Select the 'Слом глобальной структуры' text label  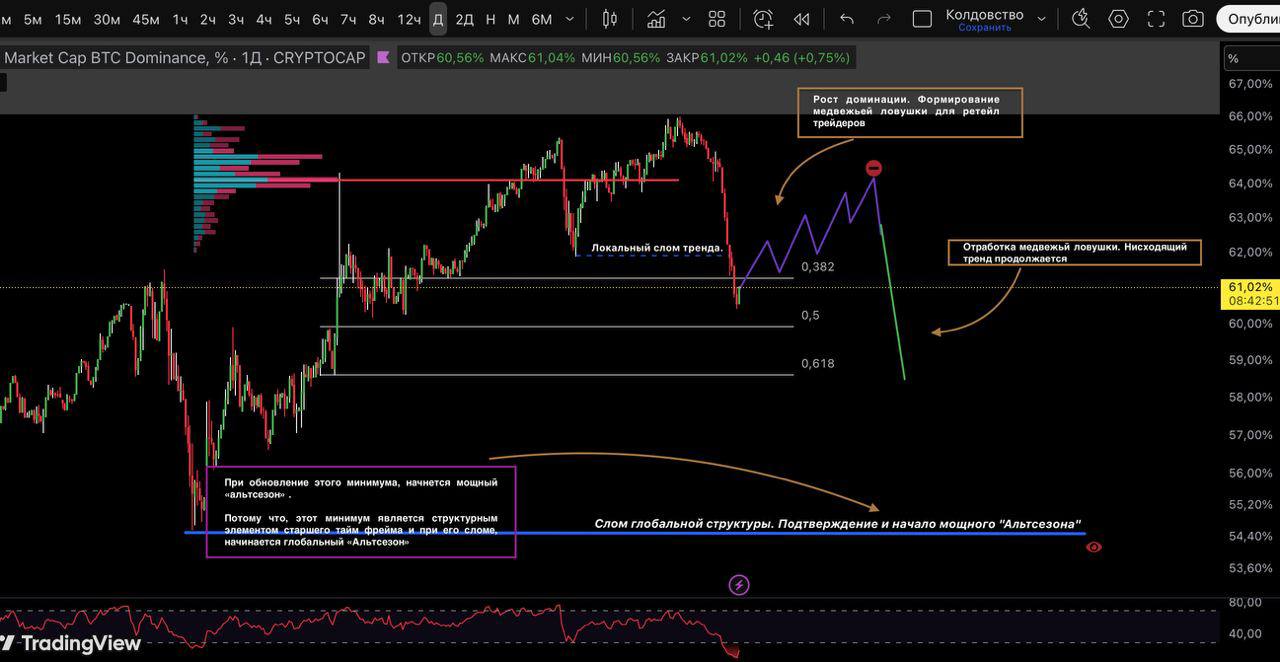coord(838,524)
